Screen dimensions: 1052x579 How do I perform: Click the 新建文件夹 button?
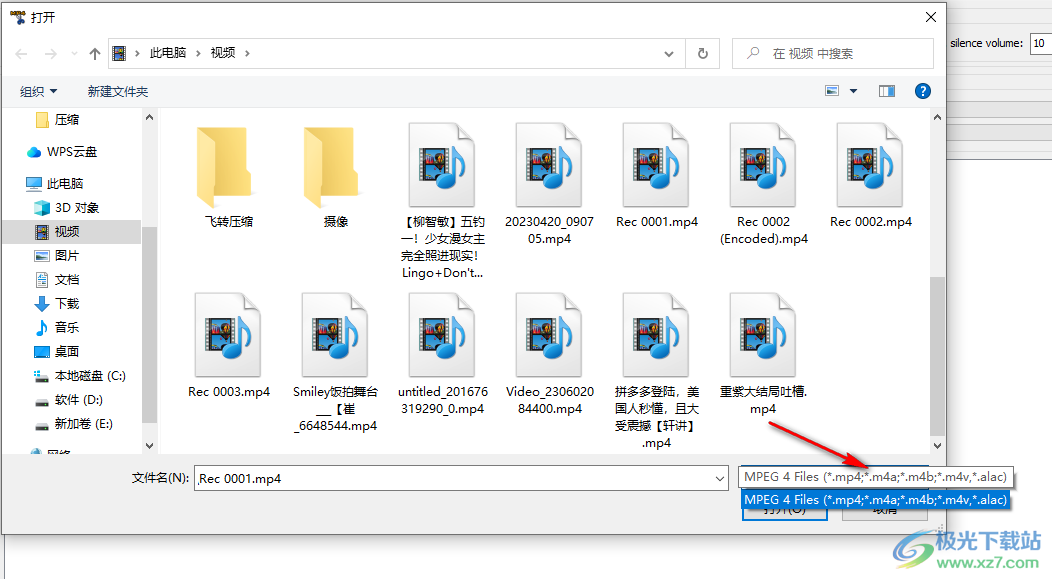coord(117,92)
